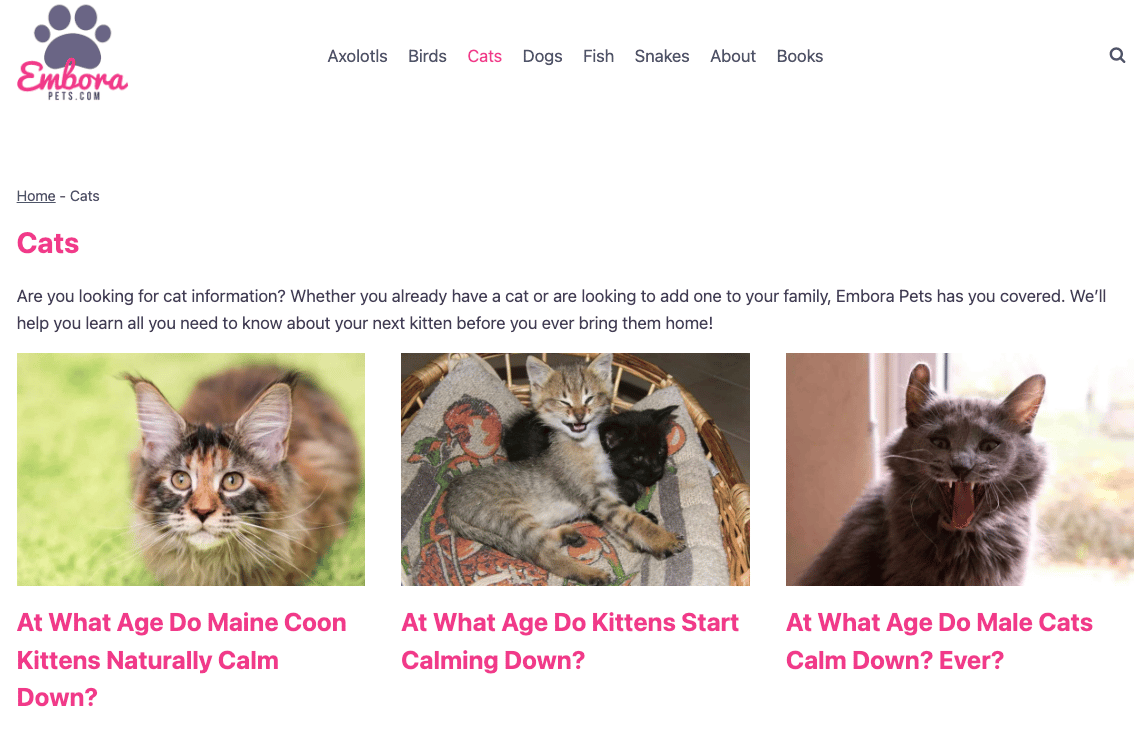Navigate to the Dogs section
This screenshot has height=738, width=1145.
542,56
